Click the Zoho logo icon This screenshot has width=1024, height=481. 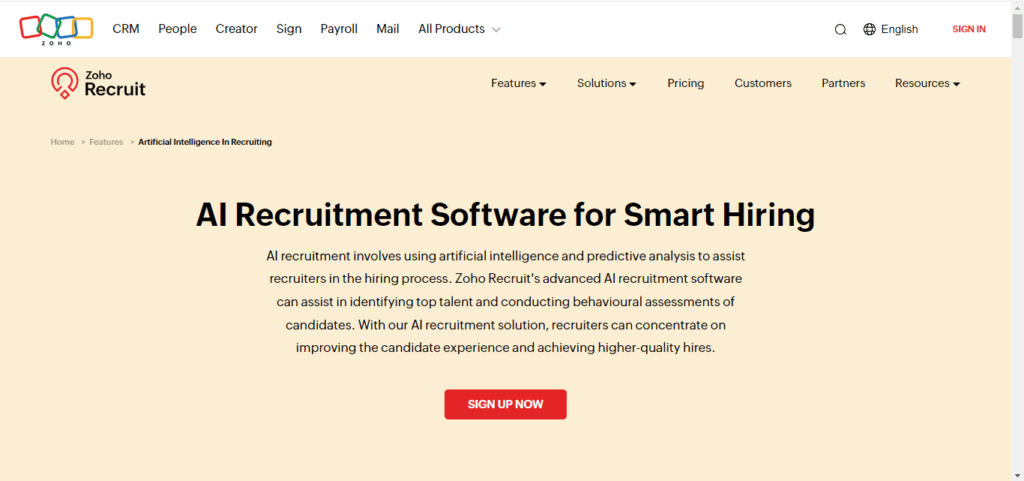[x=56, y=28]
